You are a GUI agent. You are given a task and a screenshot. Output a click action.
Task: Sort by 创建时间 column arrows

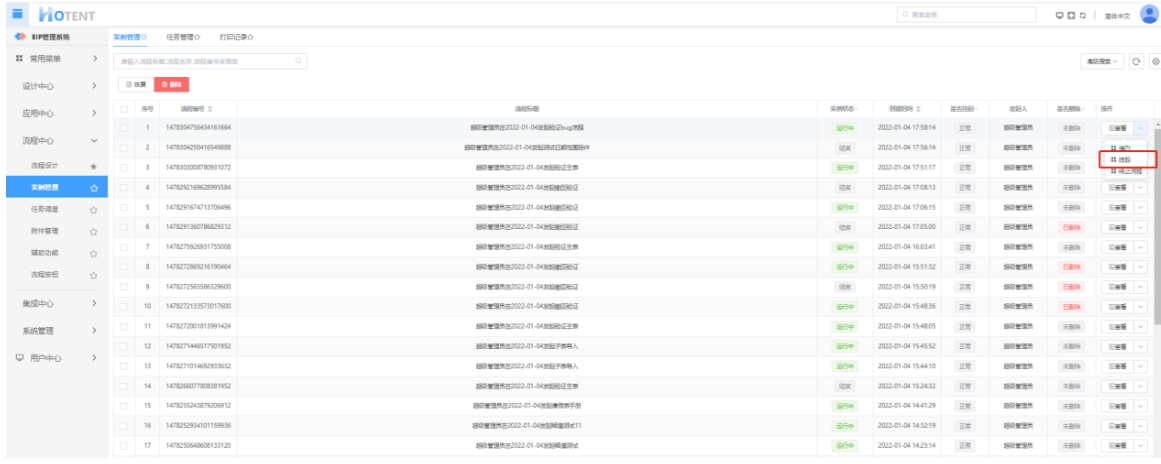(918, 109)
